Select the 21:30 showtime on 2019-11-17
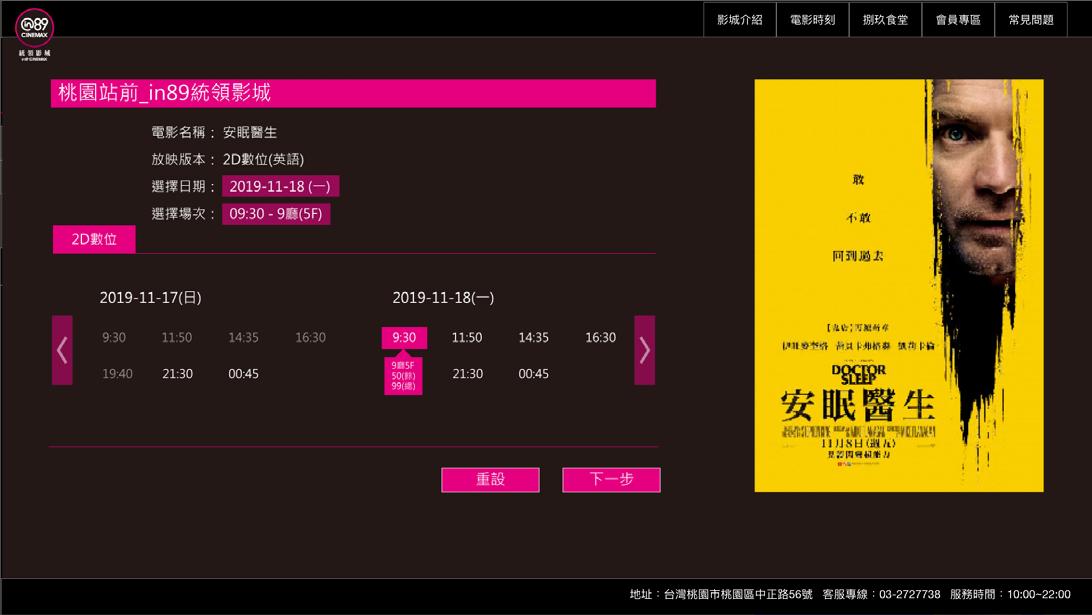This screenshot has width=1092, height=615. pyautogui.click(x=178, y=374)
